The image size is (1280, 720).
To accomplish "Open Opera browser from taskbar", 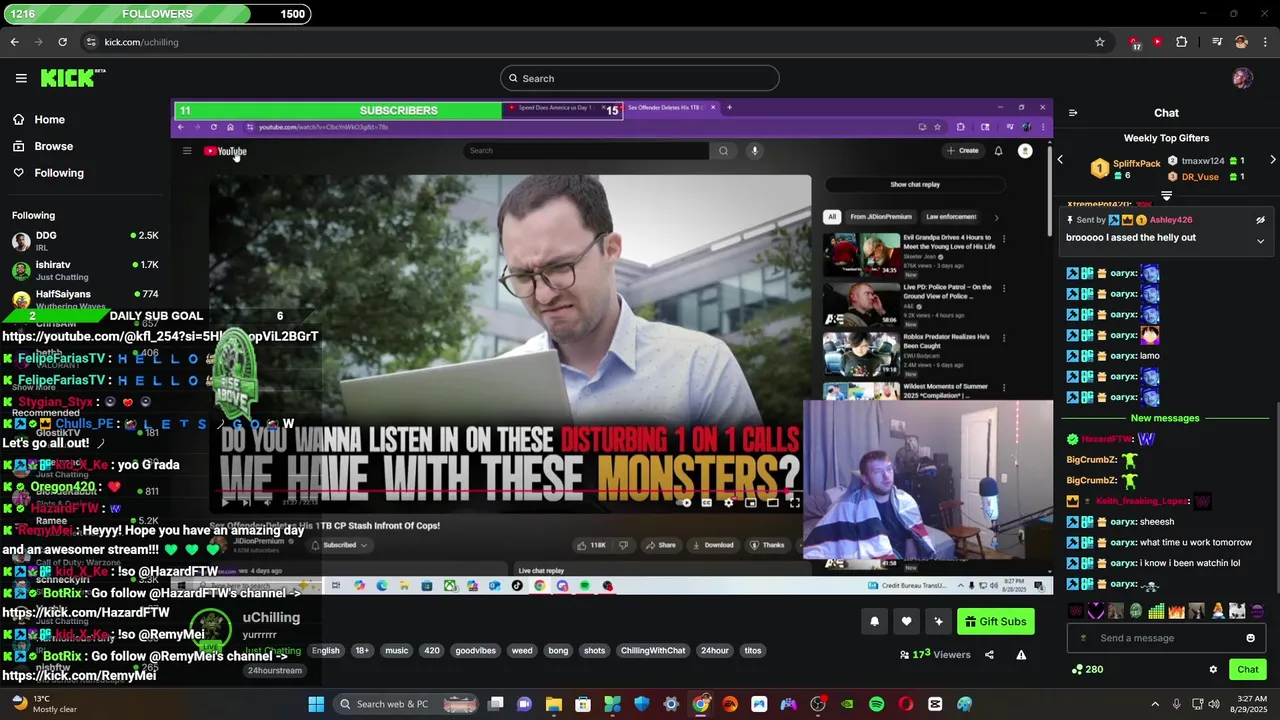I will coord(905,704).
